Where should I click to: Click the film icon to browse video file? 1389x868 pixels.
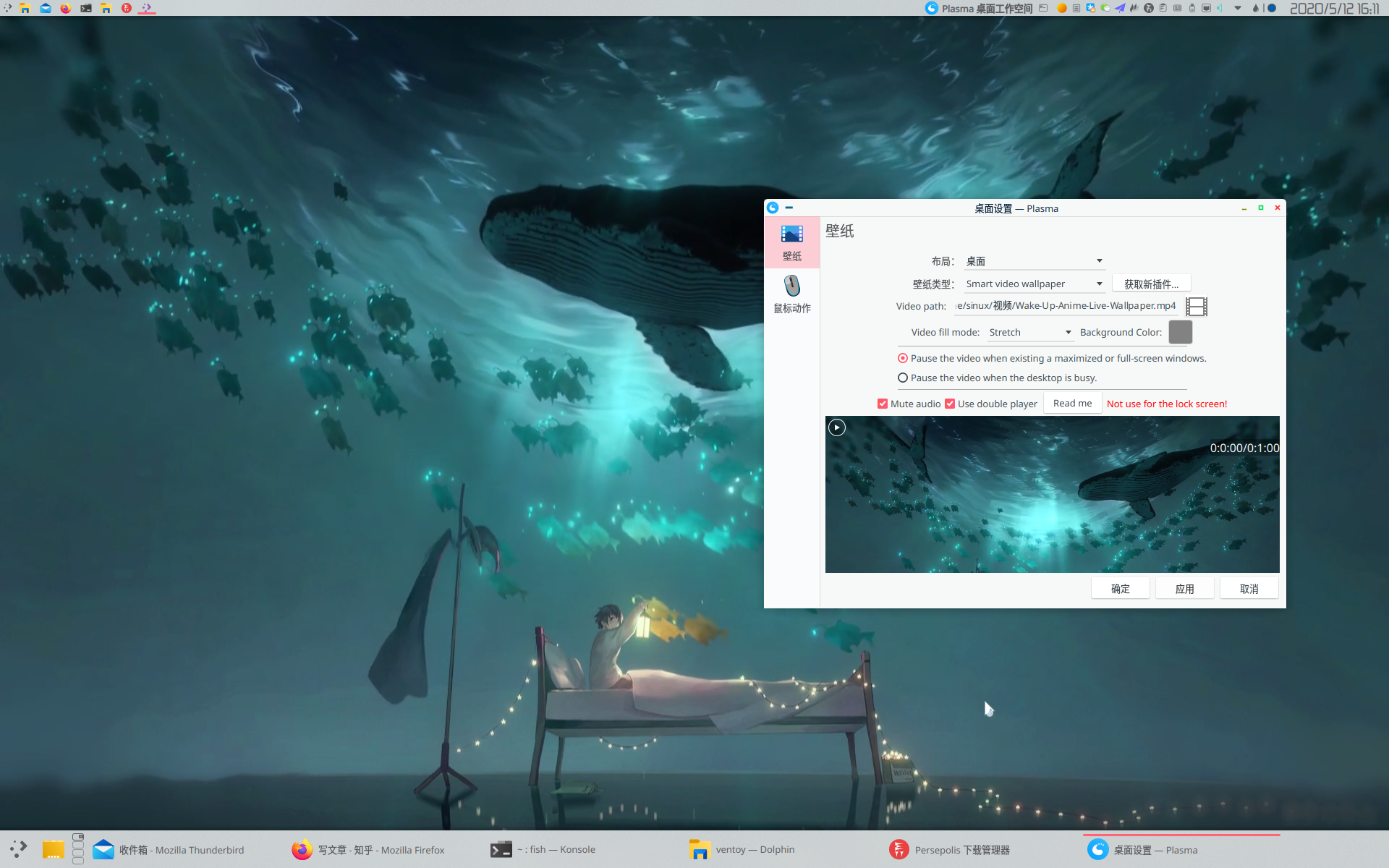[x=1197, y=307]
